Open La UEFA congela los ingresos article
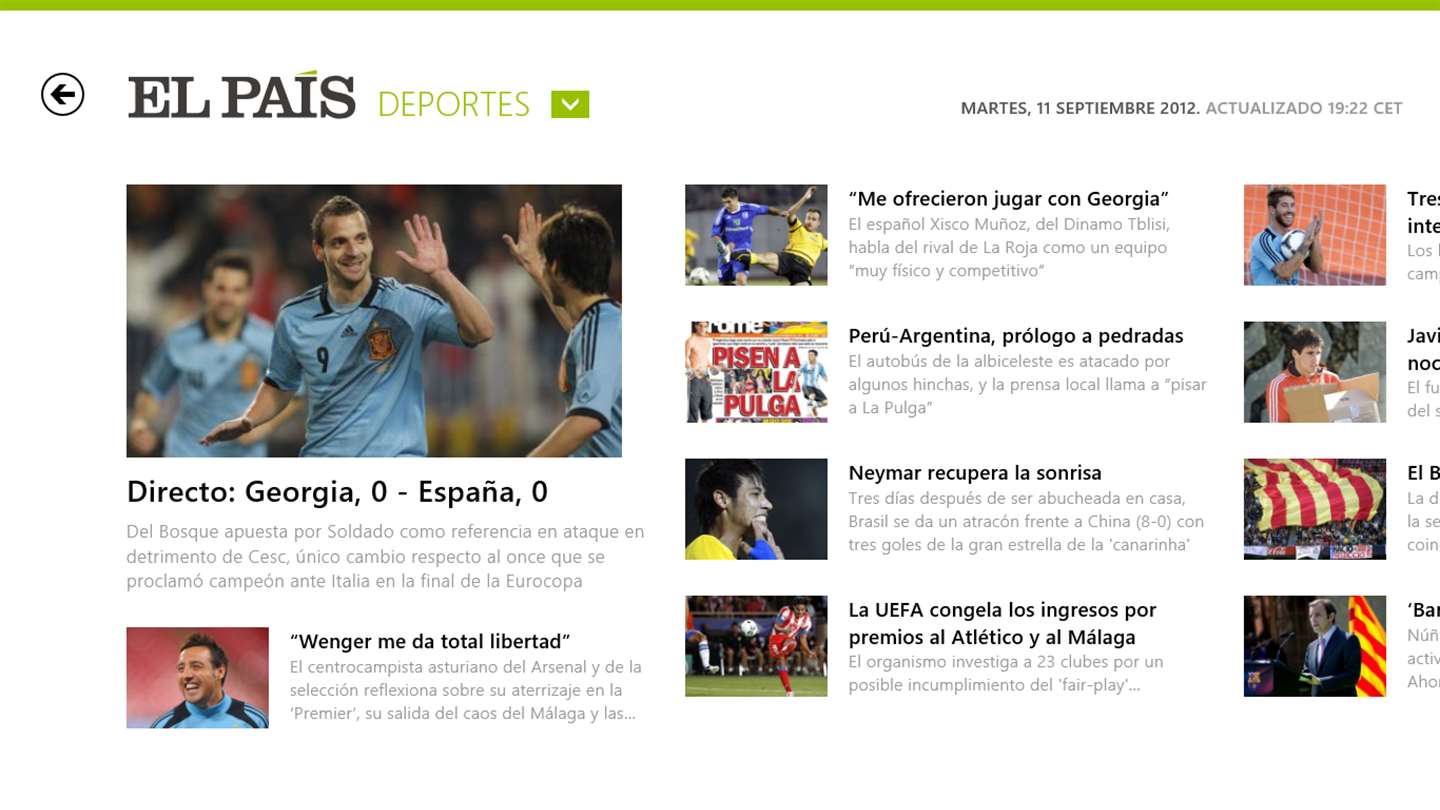This screenshot has height=810, width=1440. [1002, 623]
